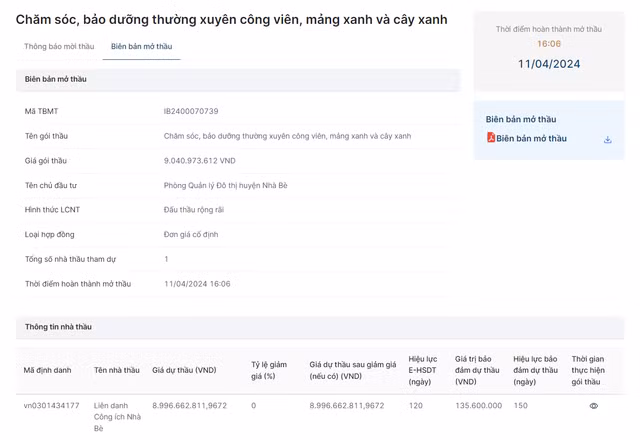Click the page title heading

[231, 19]
